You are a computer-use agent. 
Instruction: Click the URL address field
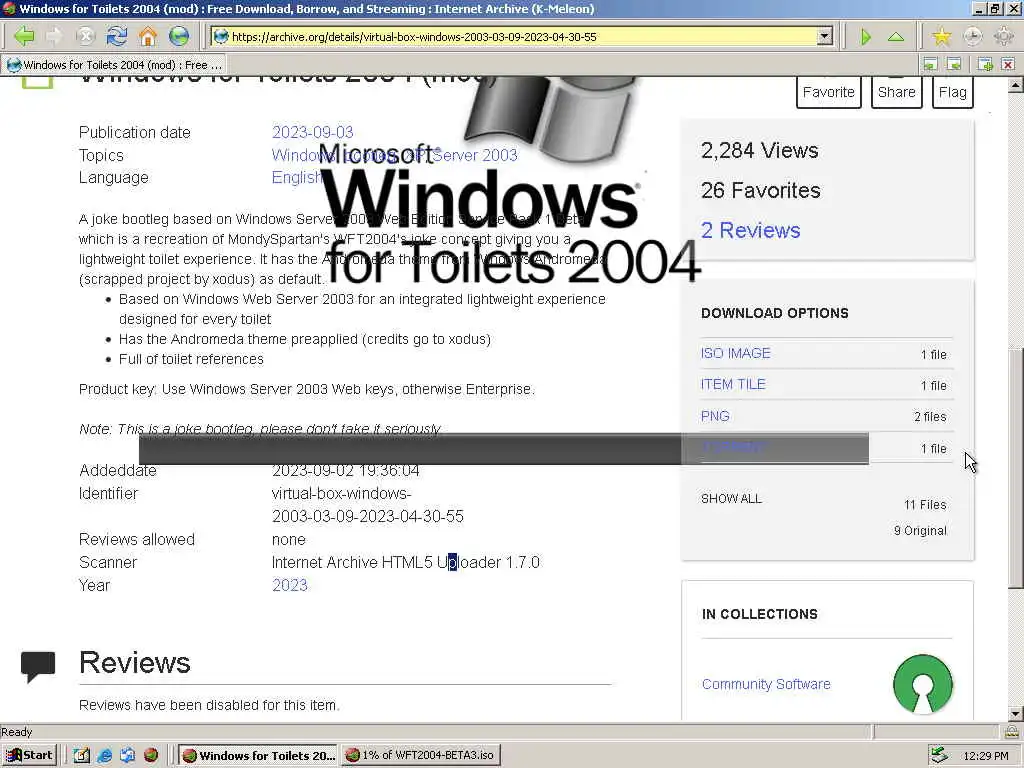click(x=522, y=37)
